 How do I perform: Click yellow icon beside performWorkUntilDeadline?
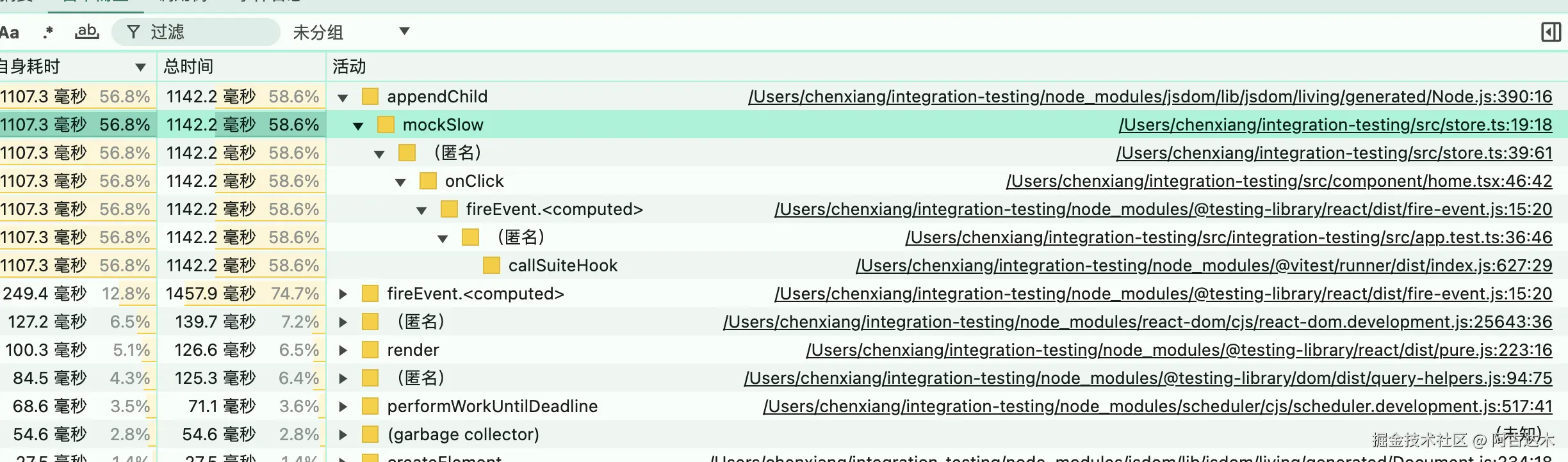370,406
